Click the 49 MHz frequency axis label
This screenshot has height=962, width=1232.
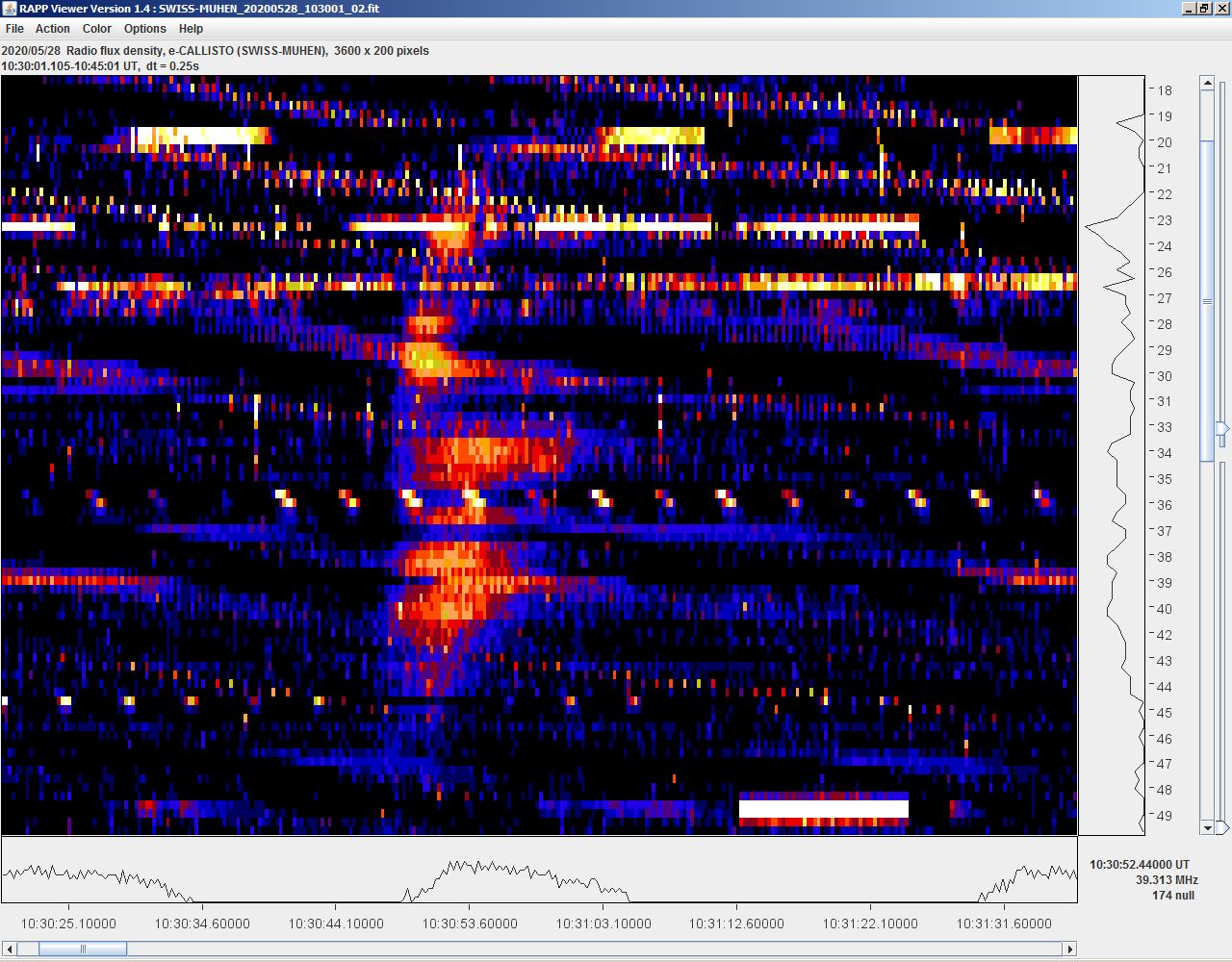(1165, 816)
